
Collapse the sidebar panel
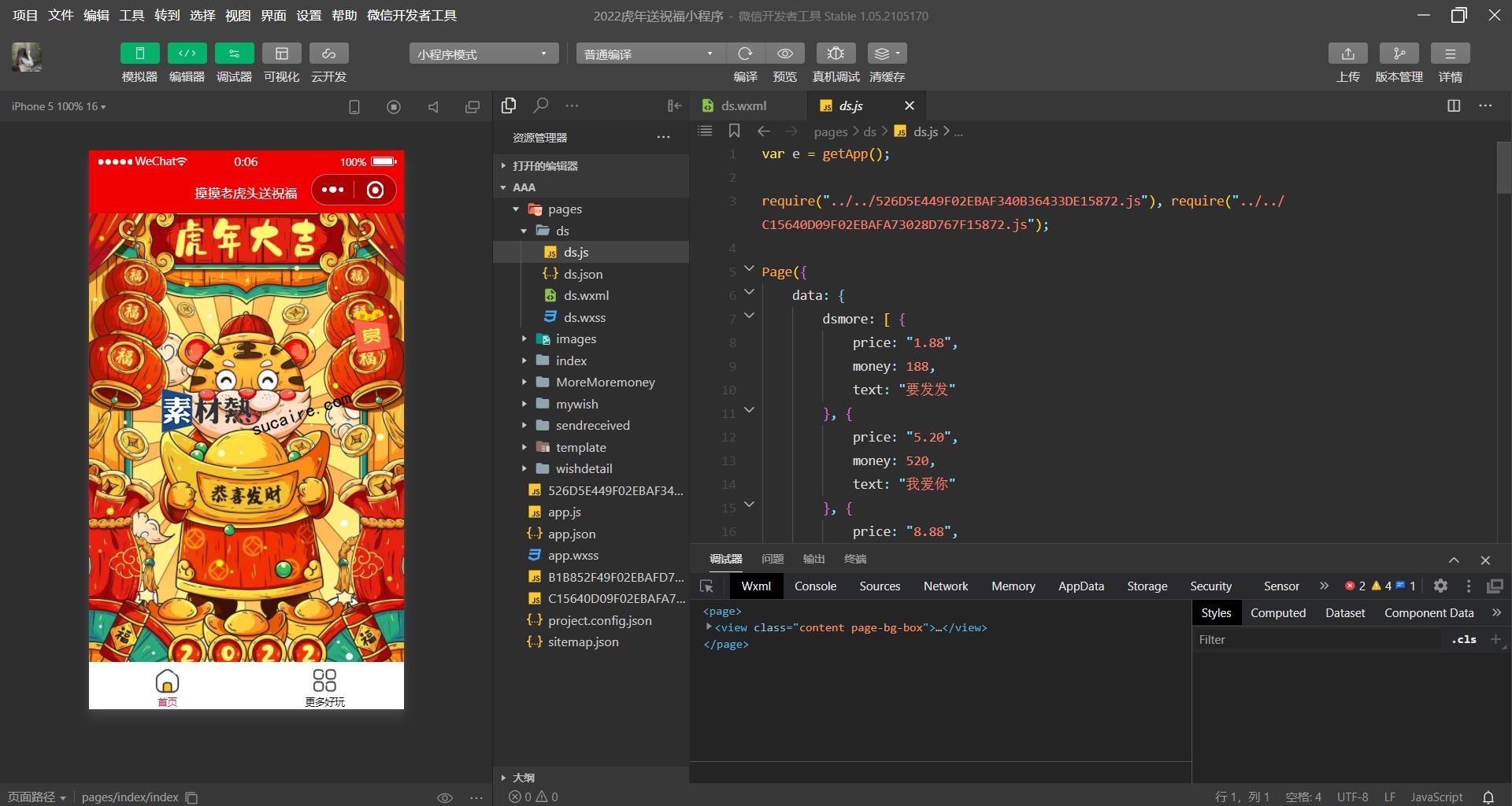674,105
